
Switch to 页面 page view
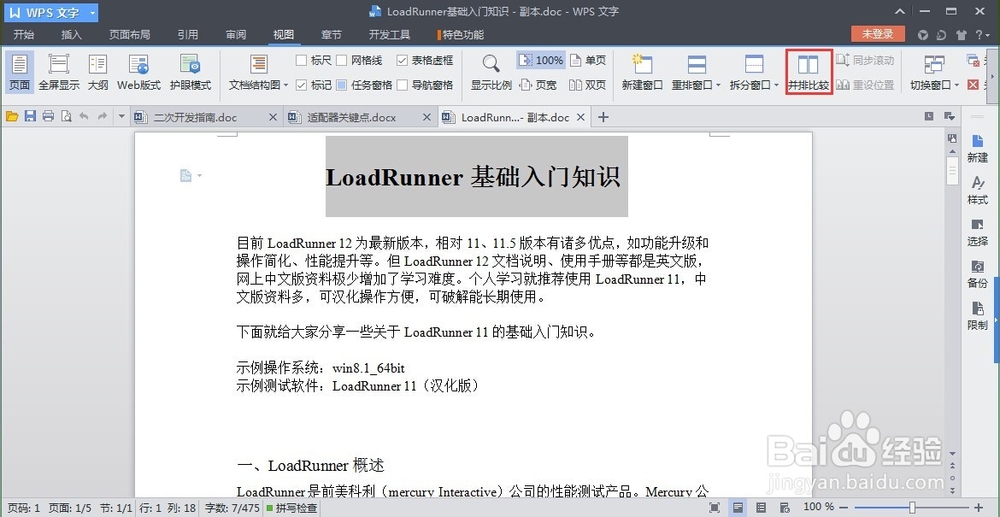(20, 72)
